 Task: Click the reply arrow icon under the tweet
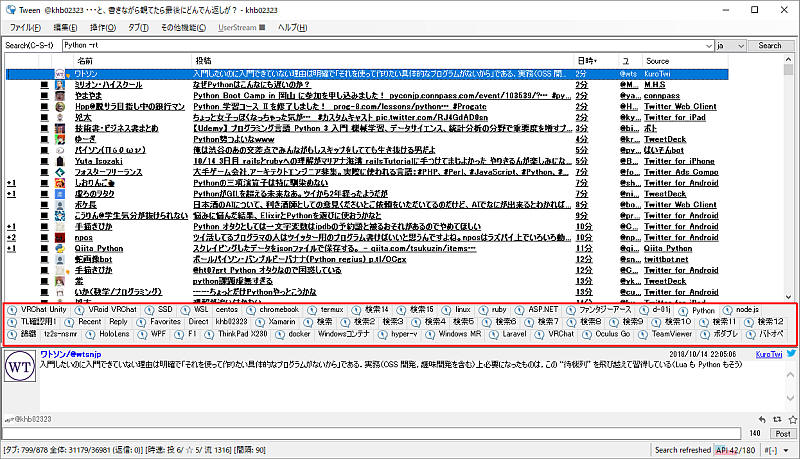click(x=762, y=419)
